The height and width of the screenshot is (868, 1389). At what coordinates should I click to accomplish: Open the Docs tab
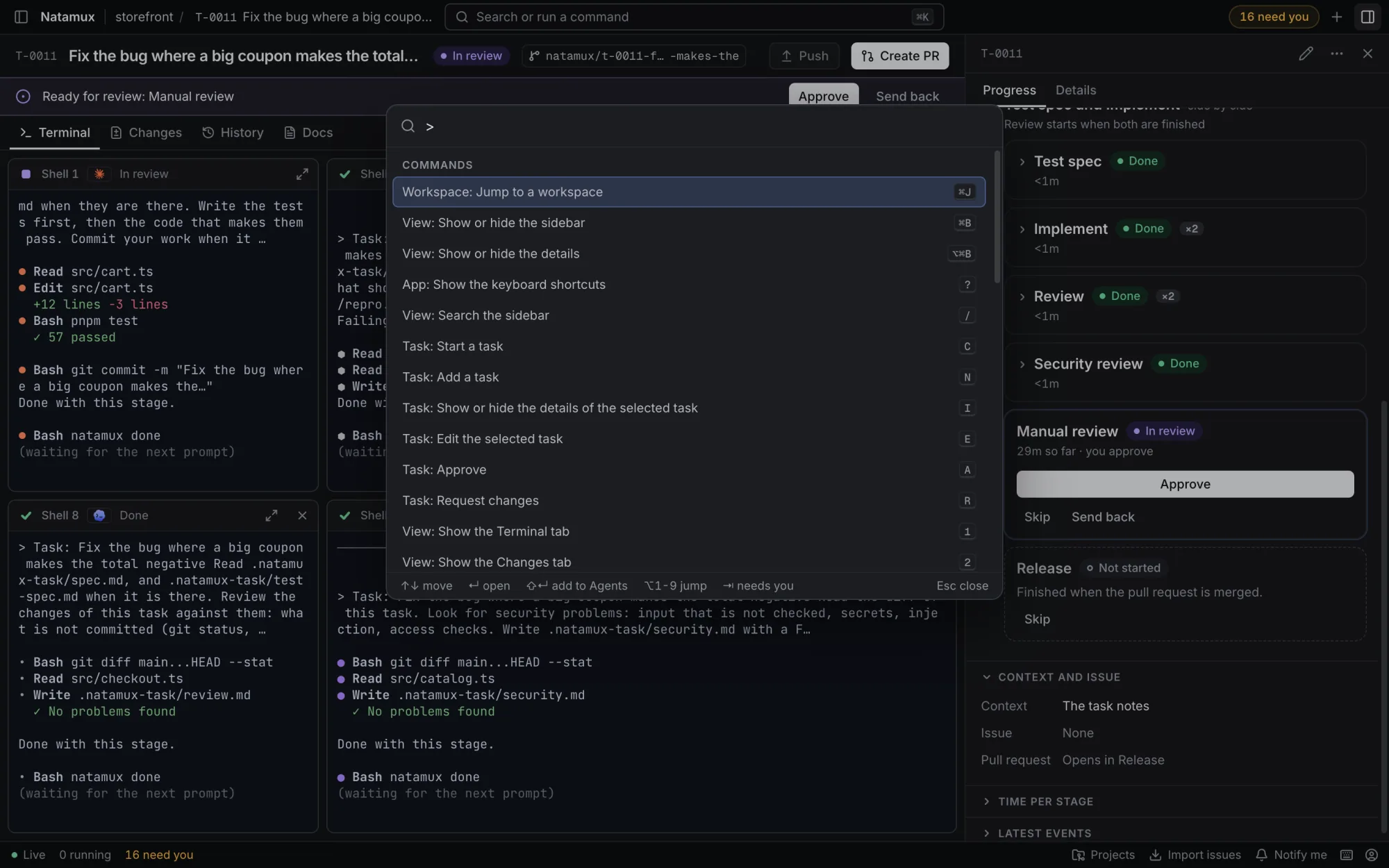[308, 133]
